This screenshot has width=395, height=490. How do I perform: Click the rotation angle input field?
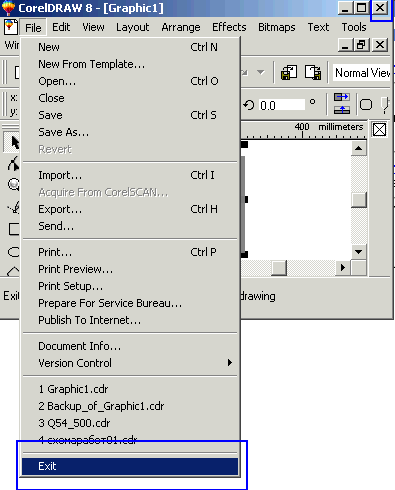pyautogui.click(x=282, y=105)
